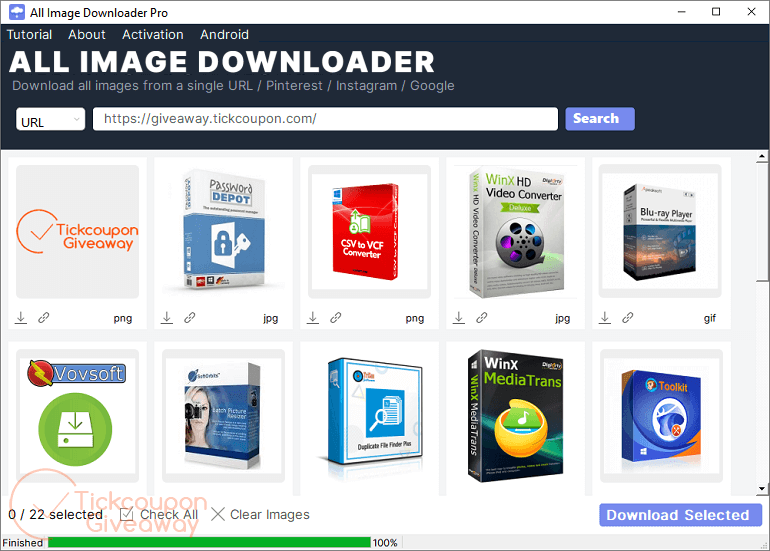Download the Password Depot jpg image
The image size is (770, 551).
point(167,318)
